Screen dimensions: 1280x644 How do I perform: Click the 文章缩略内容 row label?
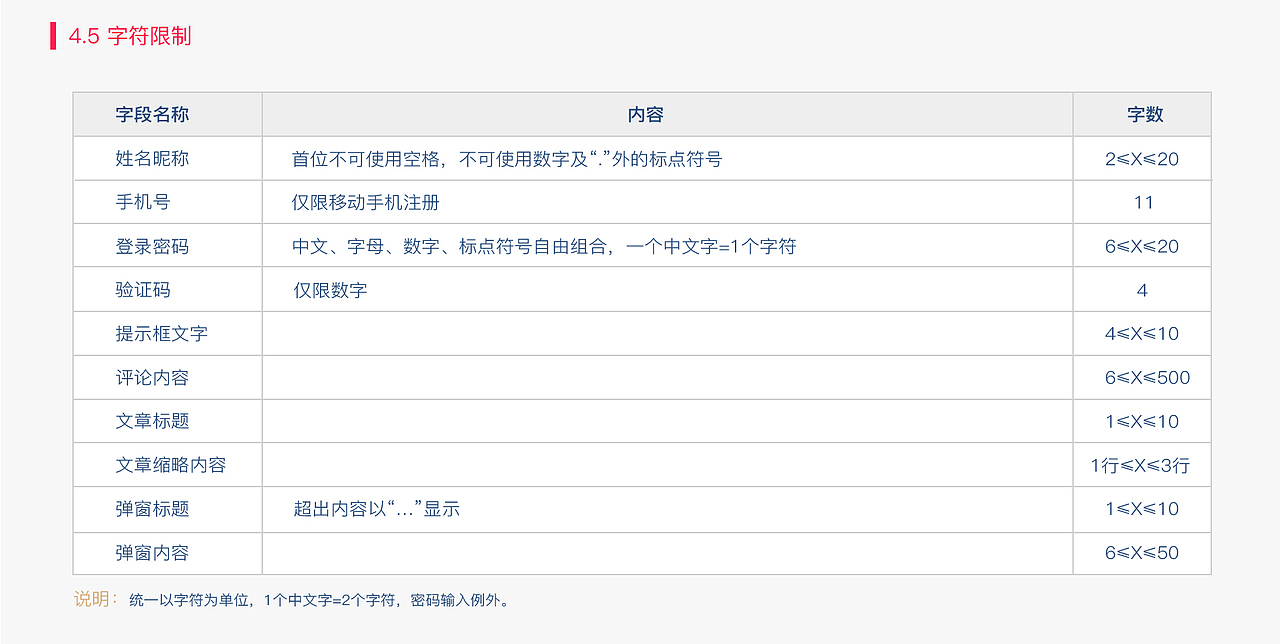pyautogui.click(x=170, y=465)
